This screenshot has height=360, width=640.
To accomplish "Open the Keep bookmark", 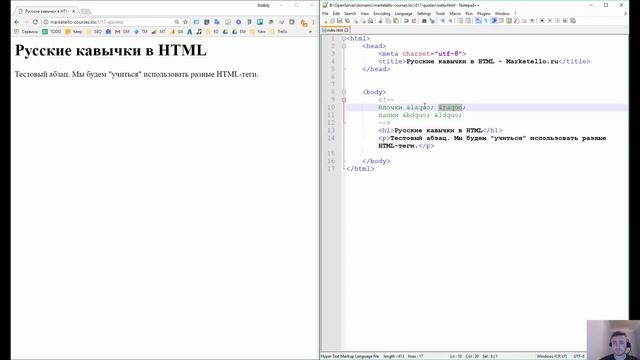I will pos(74,31).
